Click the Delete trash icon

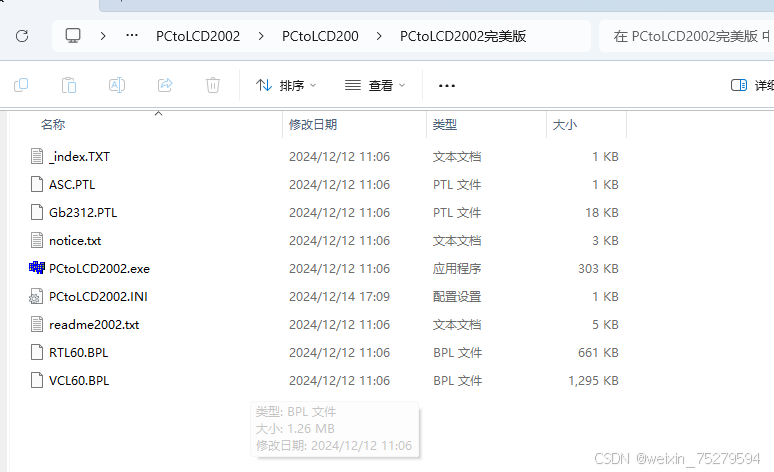click(x=213, y=85)
